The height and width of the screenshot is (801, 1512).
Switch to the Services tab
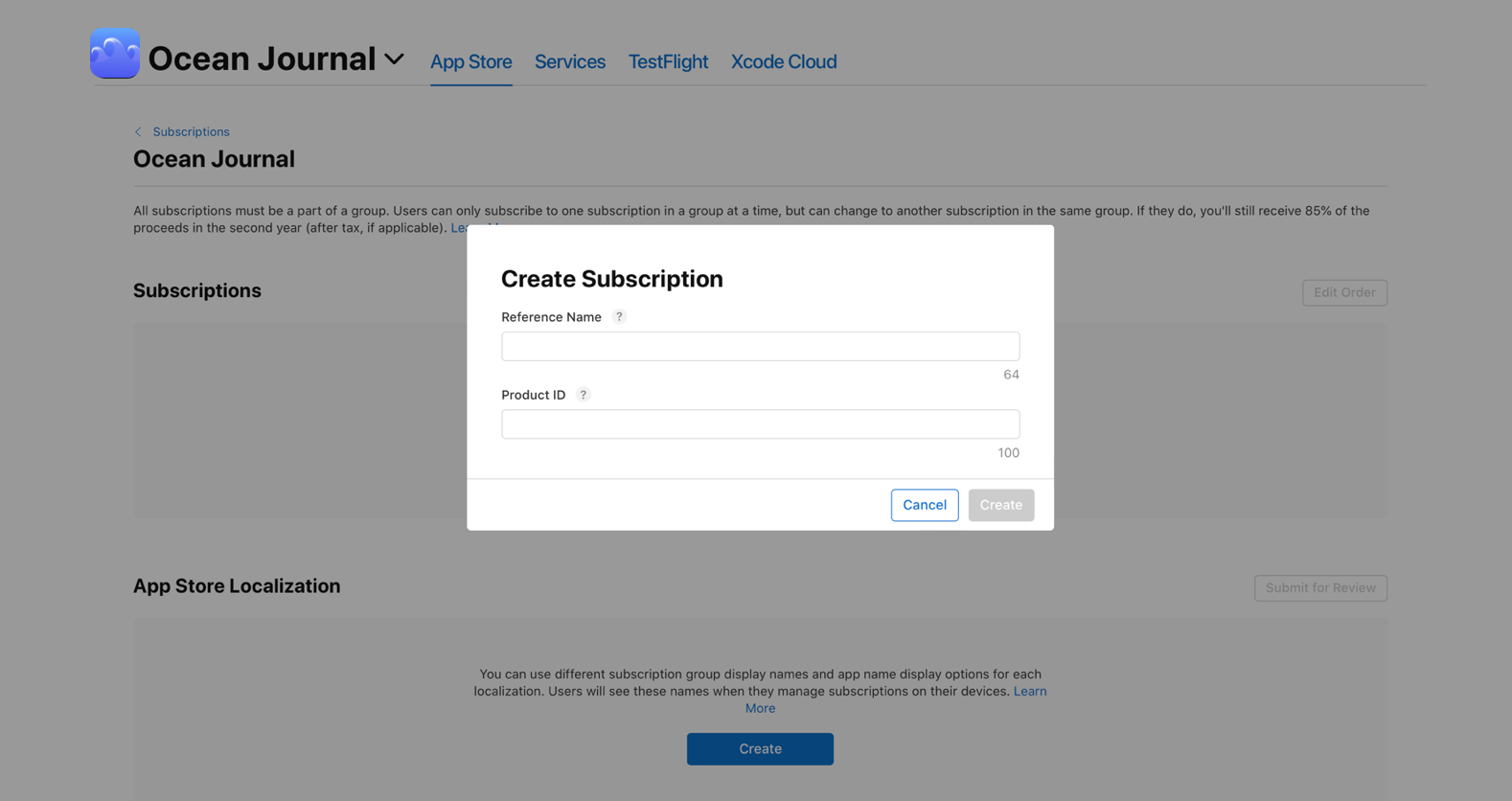(569, 61)
